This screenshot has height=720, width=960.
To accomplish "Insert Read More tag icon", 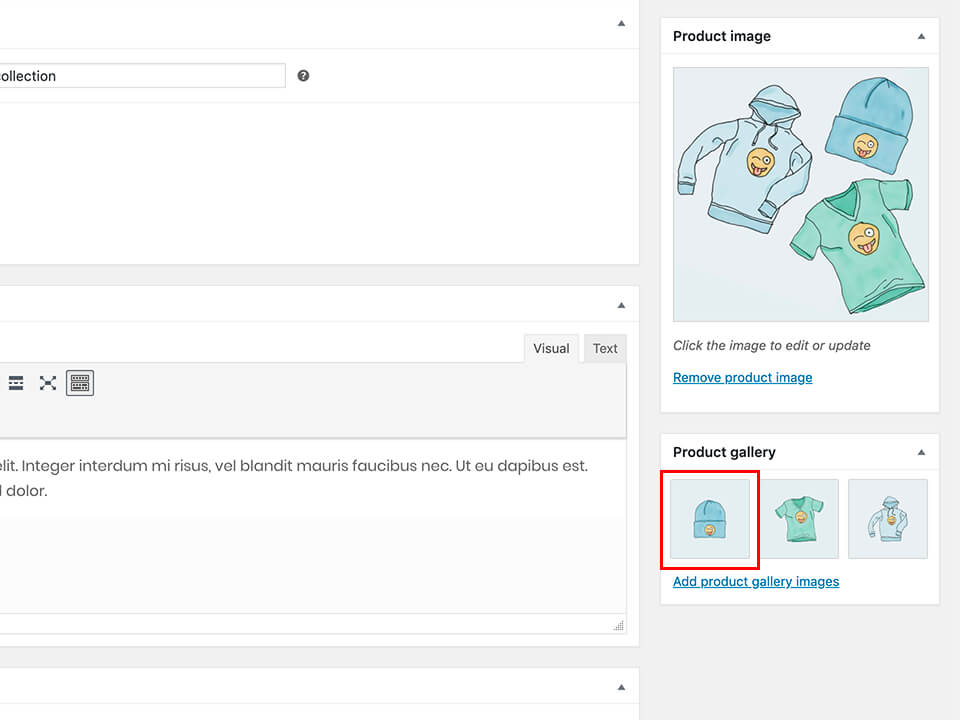I will coord(16,383).
